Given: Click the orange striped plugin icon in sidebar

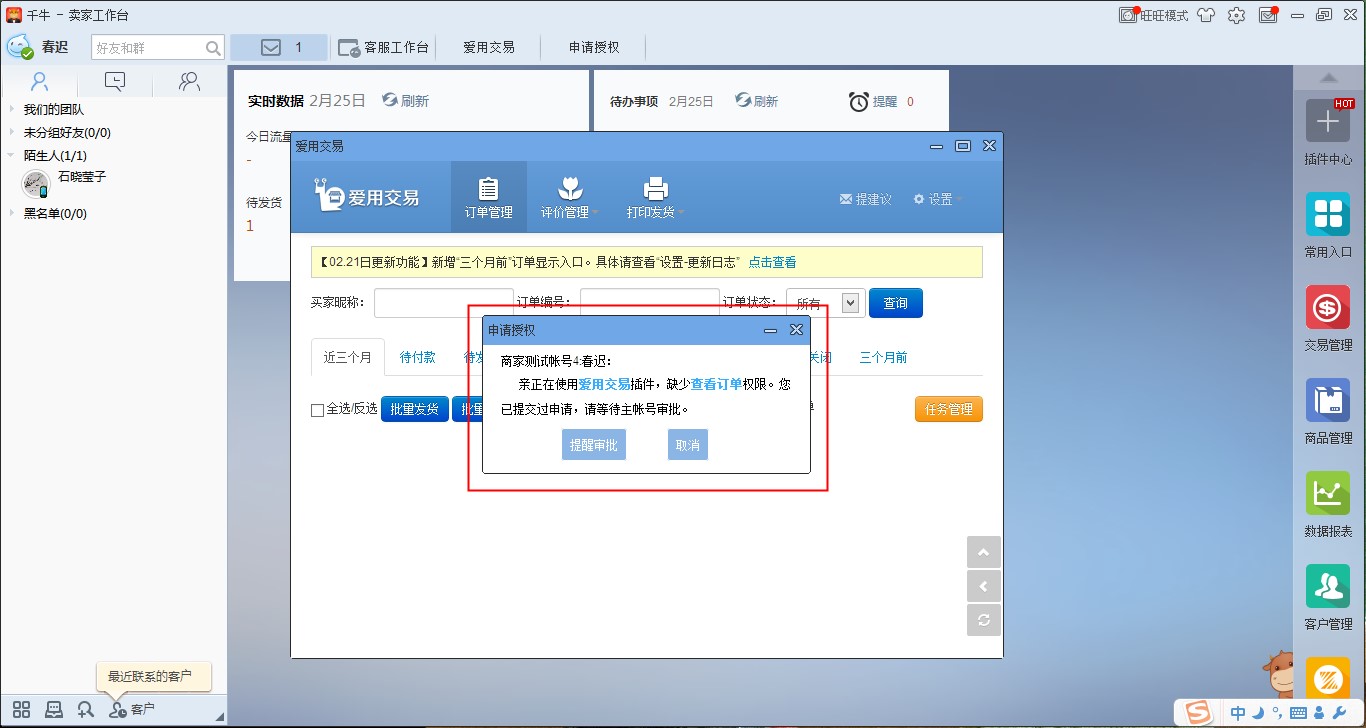Looking at the screenshot, I should [1328, 677].
